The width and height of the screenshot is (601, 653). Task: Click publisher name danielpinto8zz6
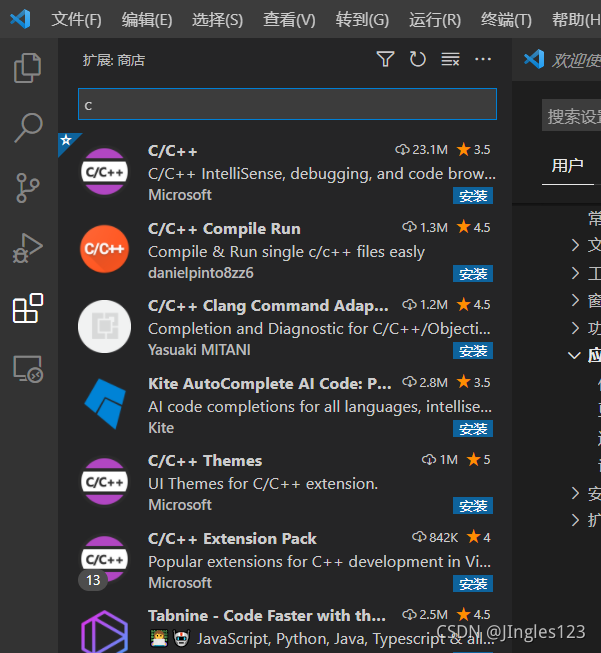click(x=201, y=273)
